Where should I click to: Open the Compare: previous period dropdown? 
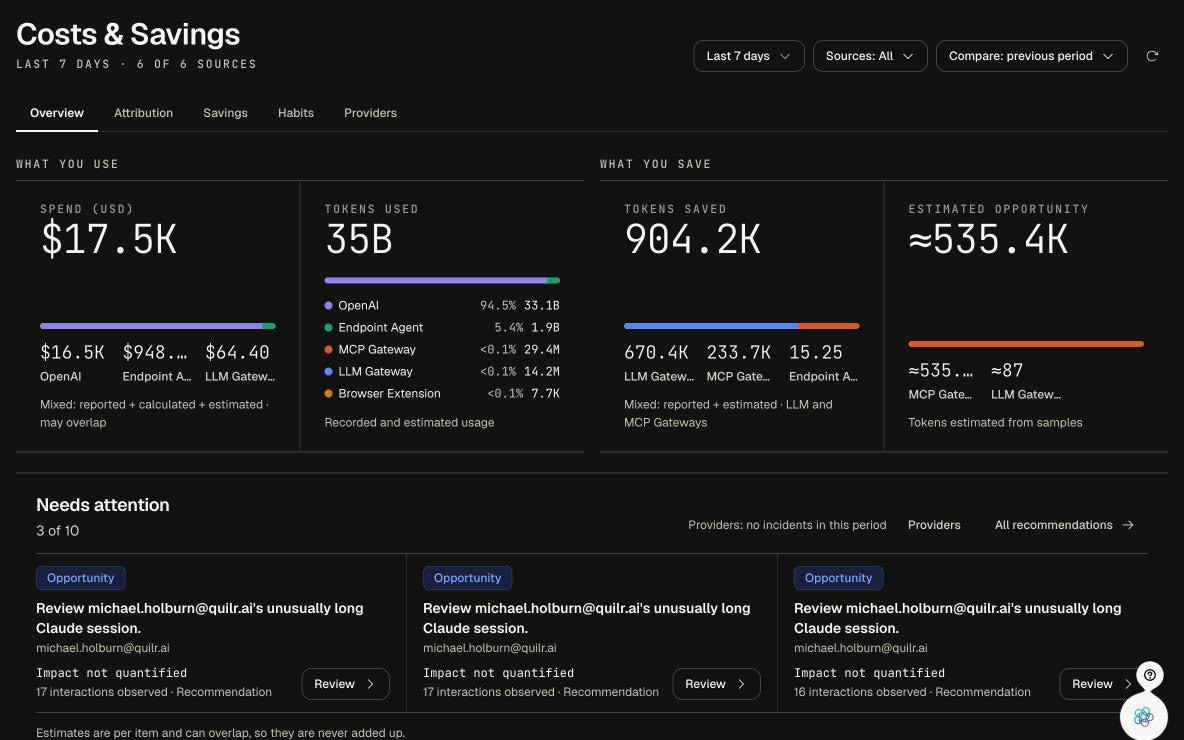click(1031, 56)
